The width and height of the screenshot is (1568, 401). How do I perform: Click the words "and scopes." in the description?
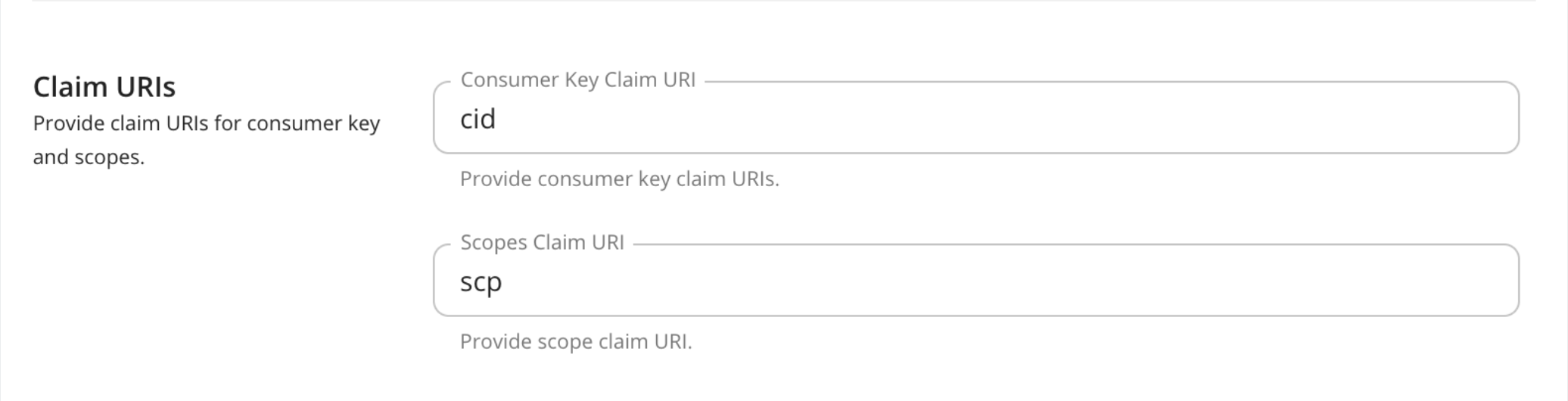tap(89, 157)
